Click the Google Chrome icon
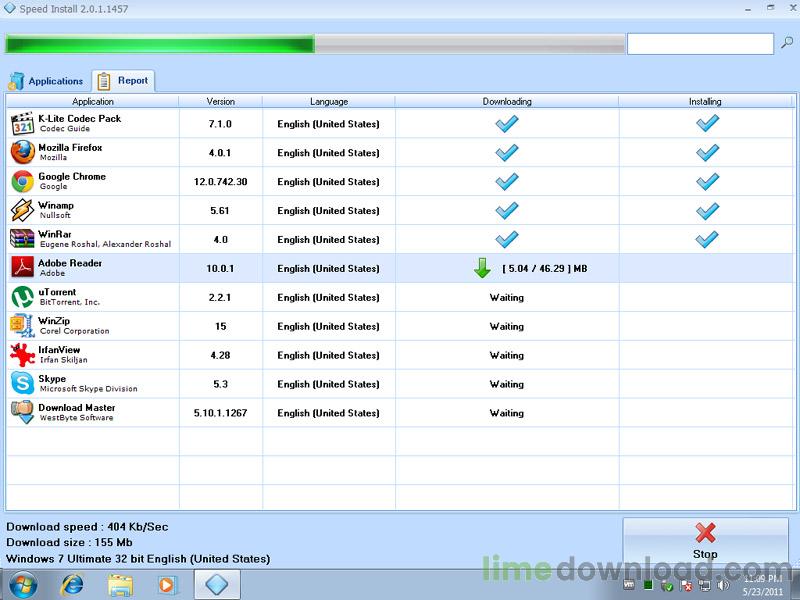800x600 pixels. tap(22, 181)
